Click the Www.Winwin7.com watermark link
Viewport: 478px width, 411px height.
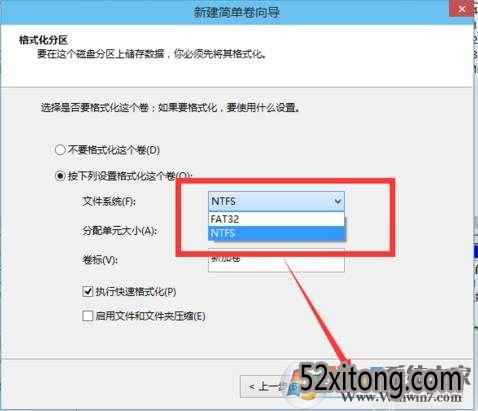point(403,397)
